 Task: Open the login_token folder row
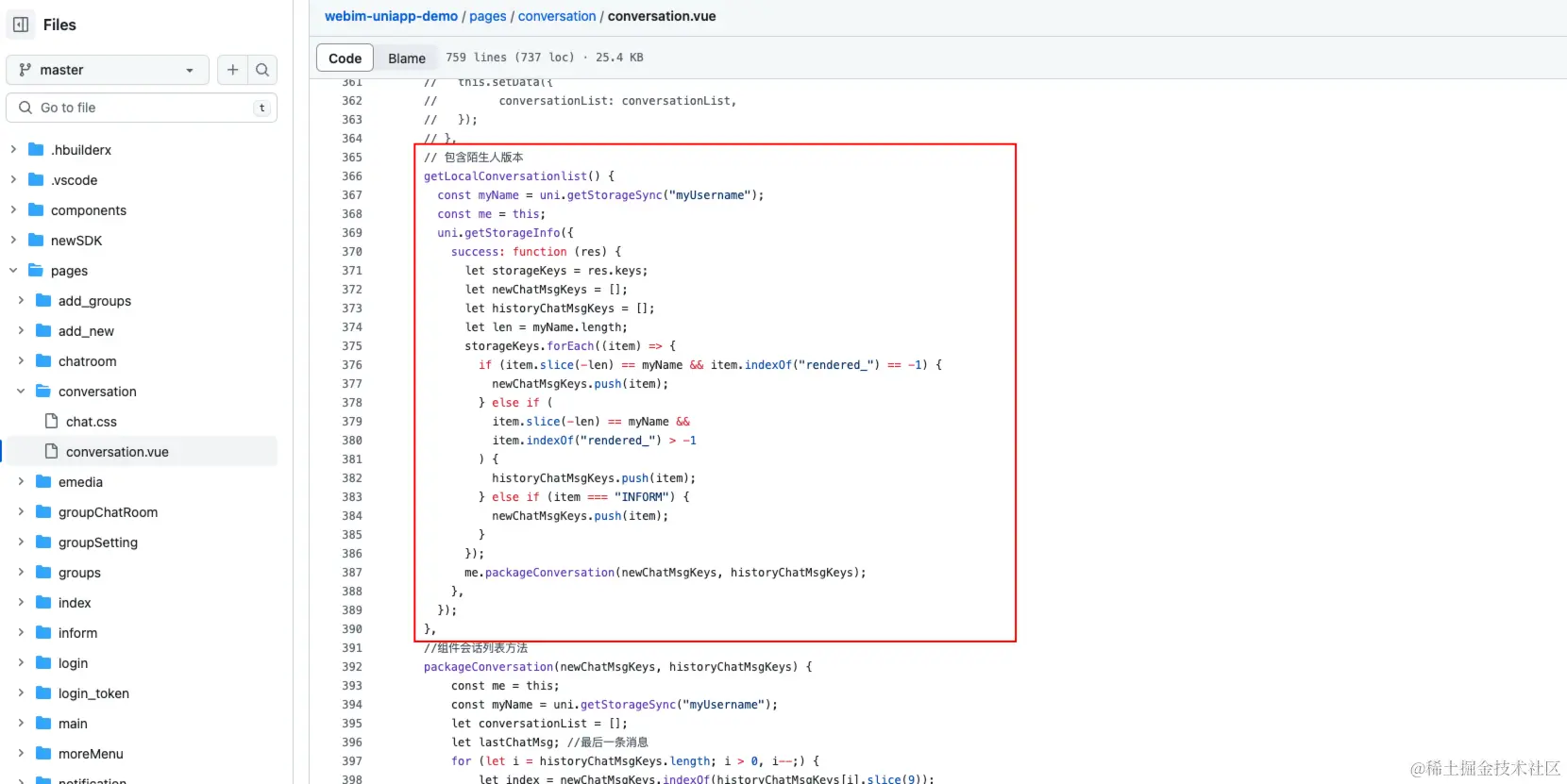coord(142,693)
